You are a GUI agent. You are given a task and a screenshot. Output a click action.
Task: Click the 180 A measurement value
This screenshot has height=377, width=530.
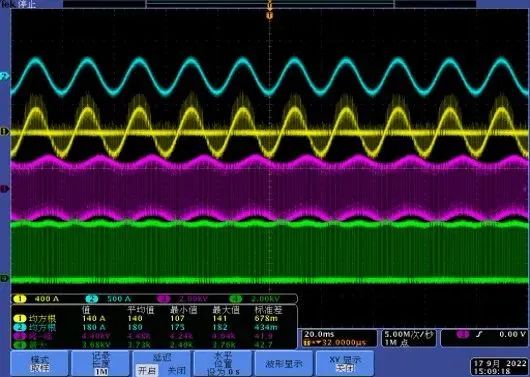pos(94,327)
